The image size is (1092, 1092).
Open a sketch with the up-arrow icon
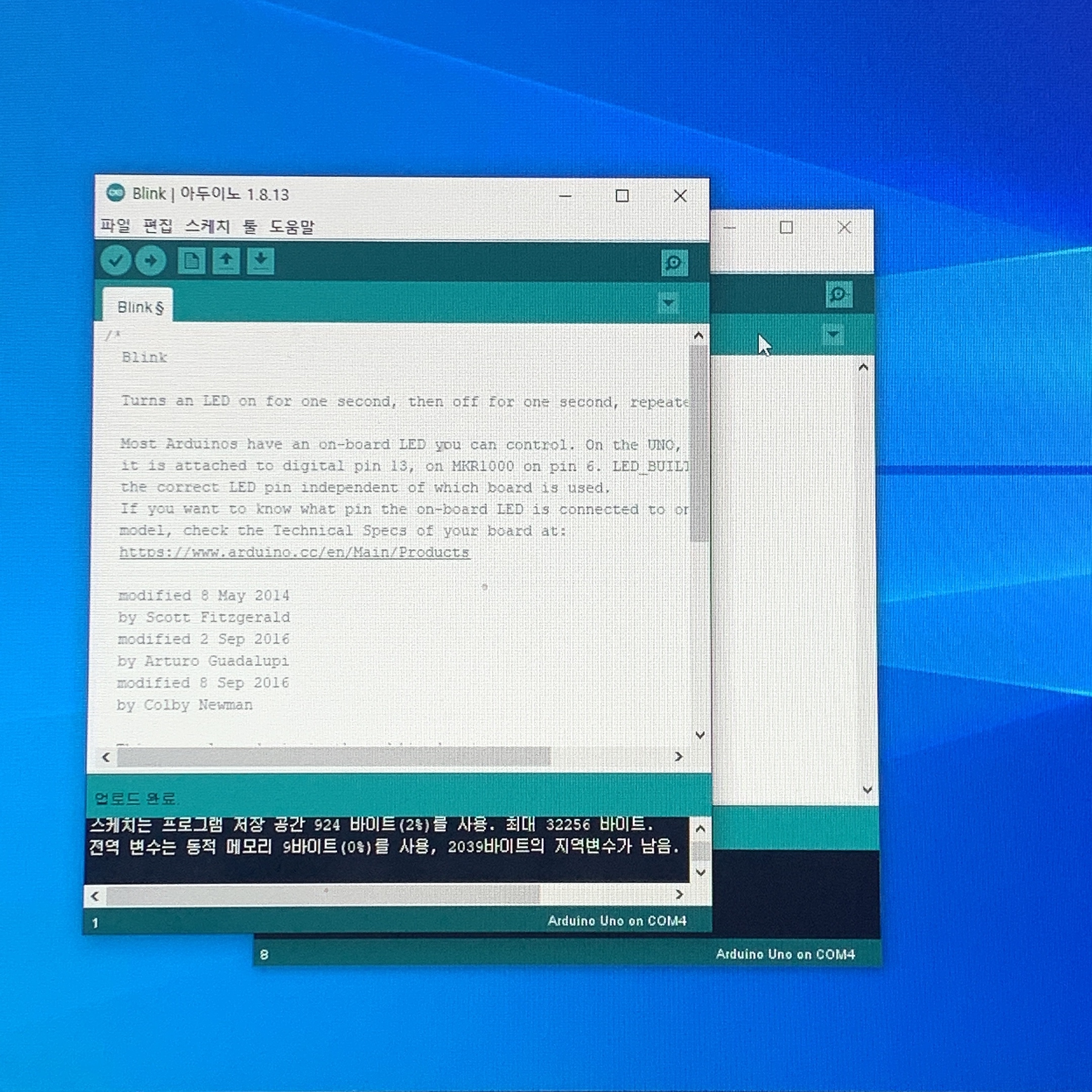point(226,261)
